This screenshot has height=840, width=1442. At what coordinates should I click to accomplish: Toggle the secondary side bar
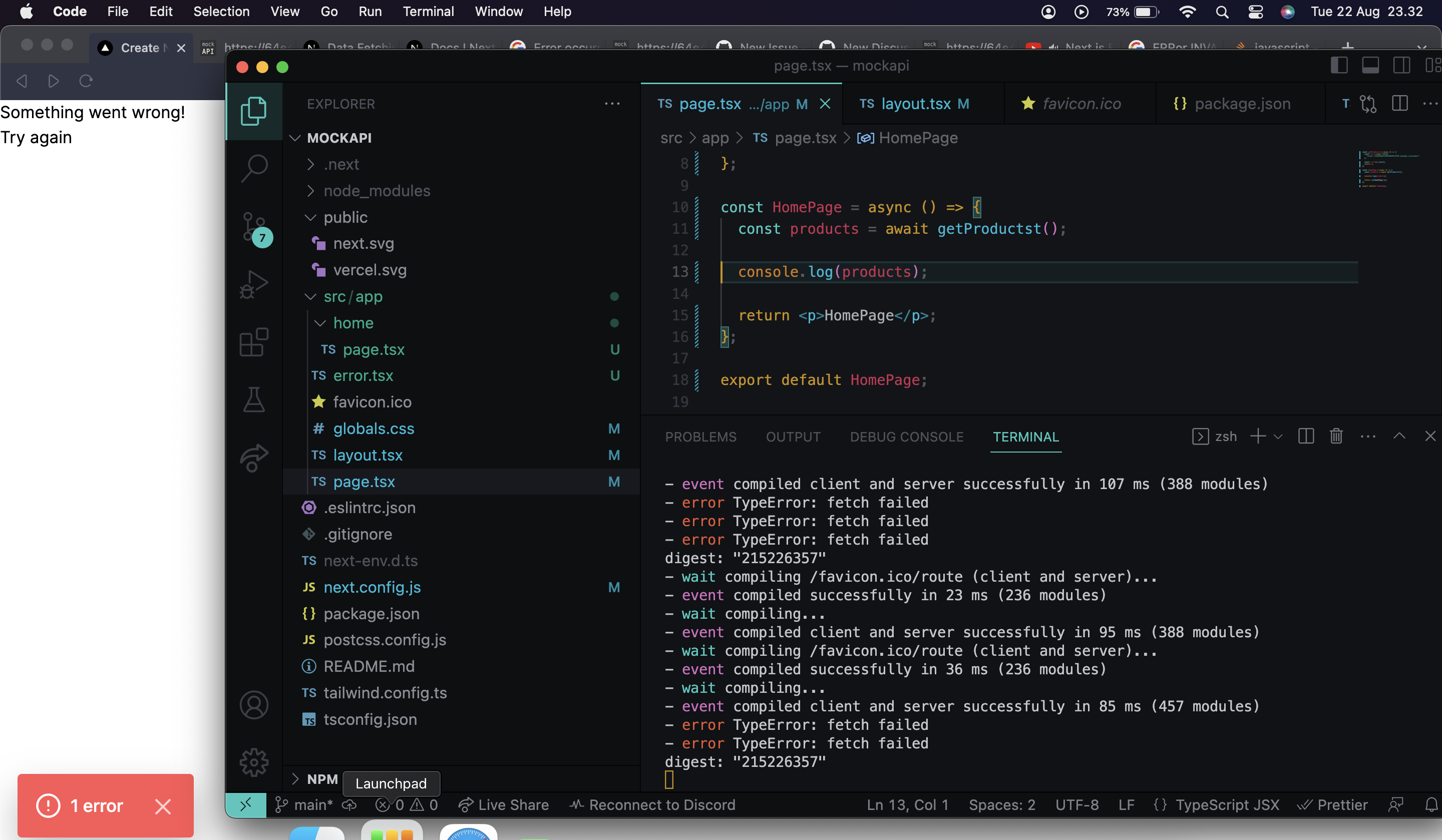coord(1401,65)
